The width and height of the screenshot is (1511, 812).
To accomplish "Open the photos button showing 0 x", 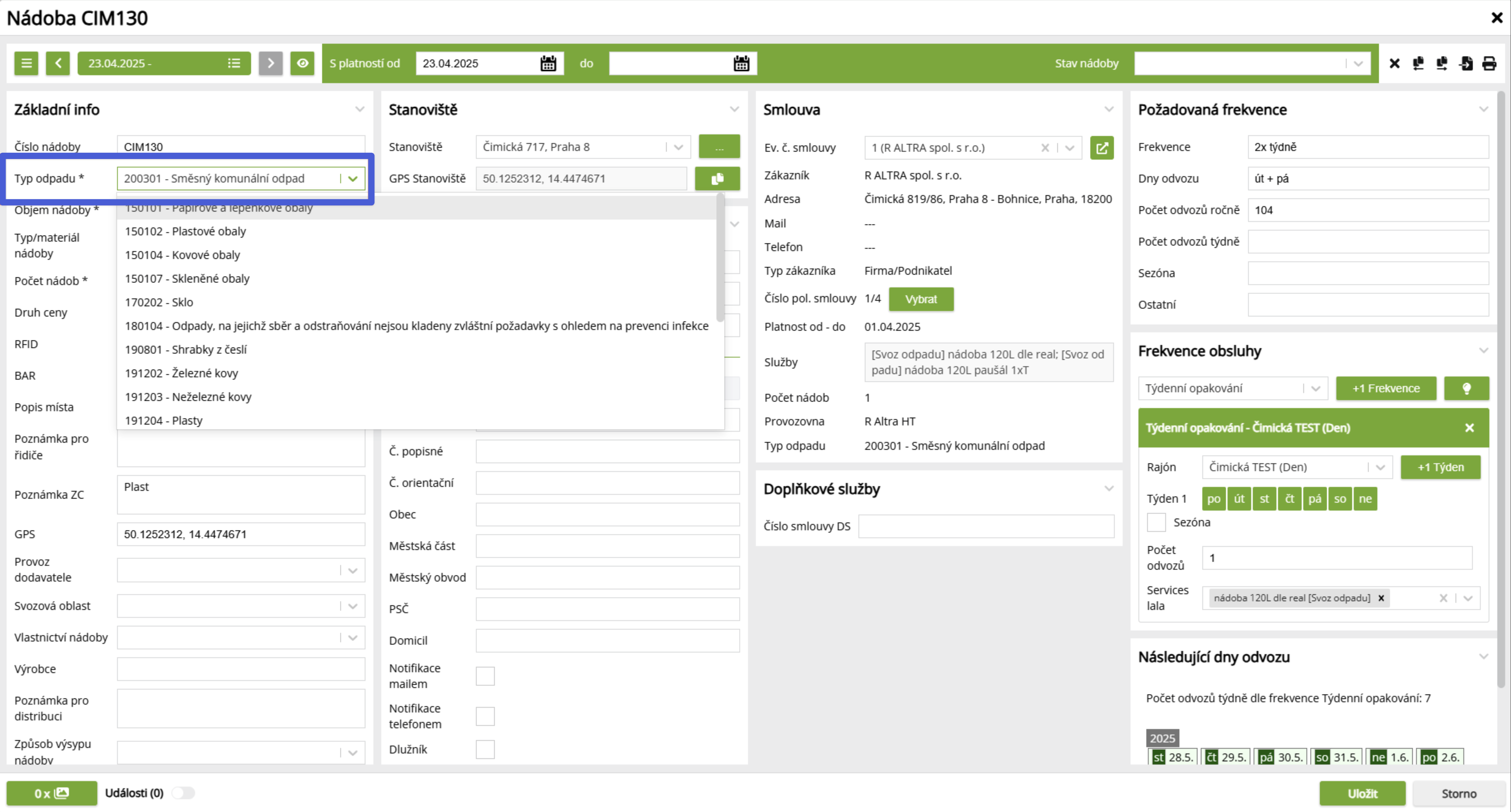I will pos(52,793).
